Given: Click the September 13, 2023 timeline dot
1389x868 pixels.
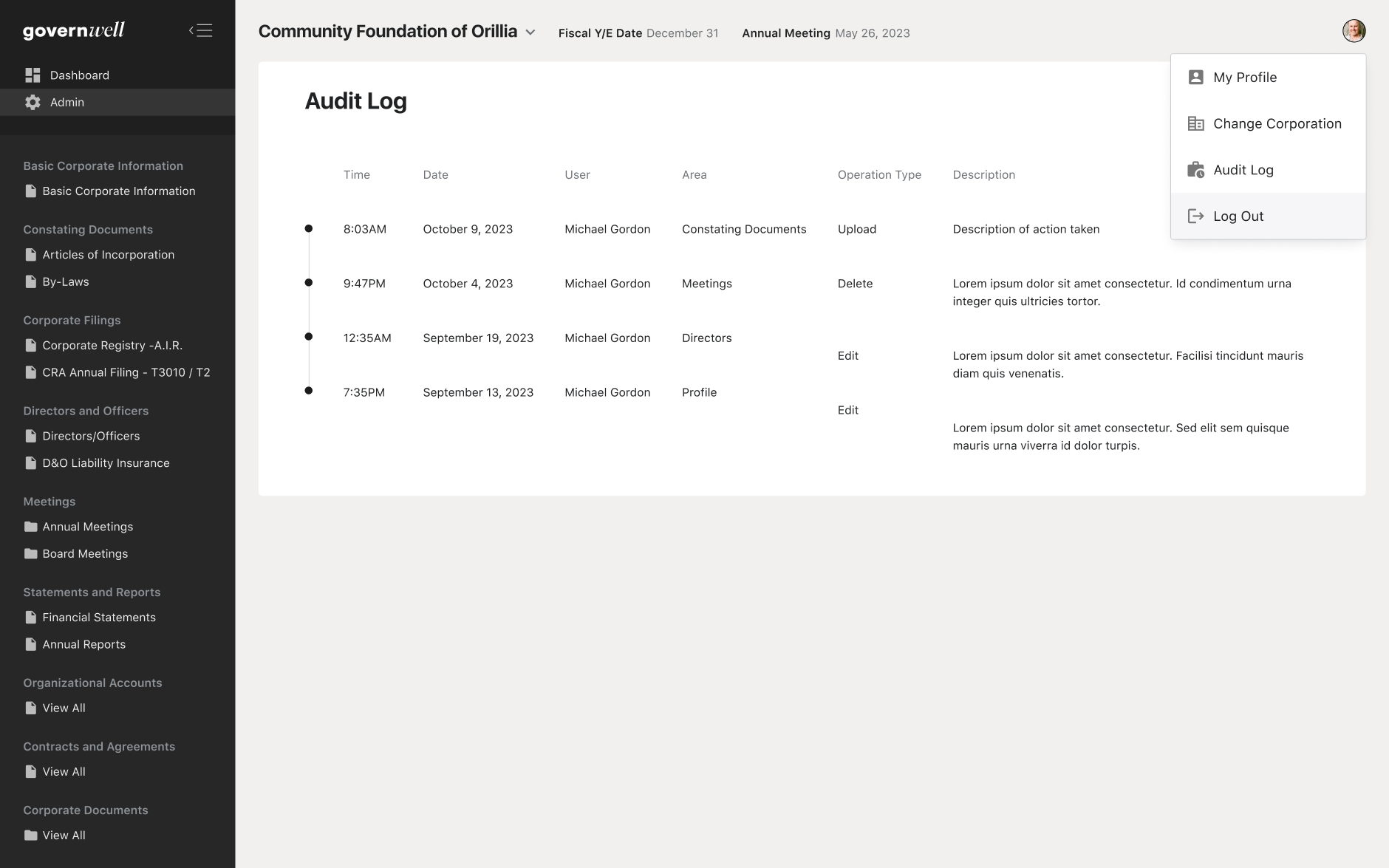Looking at the screenshot, I should point(309,391).
